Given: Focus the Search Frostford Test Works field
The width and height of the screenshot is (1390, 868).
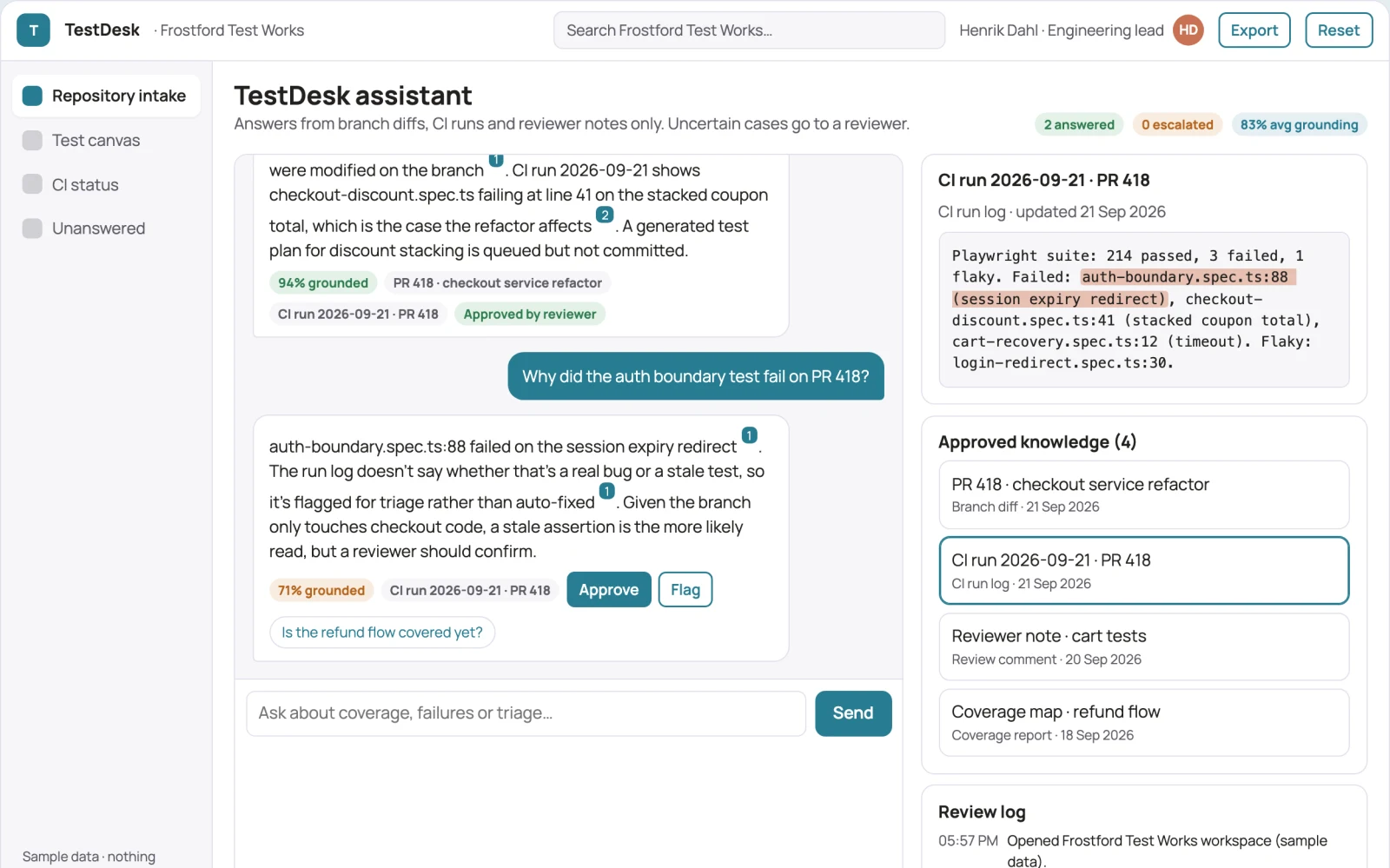Looking at the screenshot, I should [749, 30].
